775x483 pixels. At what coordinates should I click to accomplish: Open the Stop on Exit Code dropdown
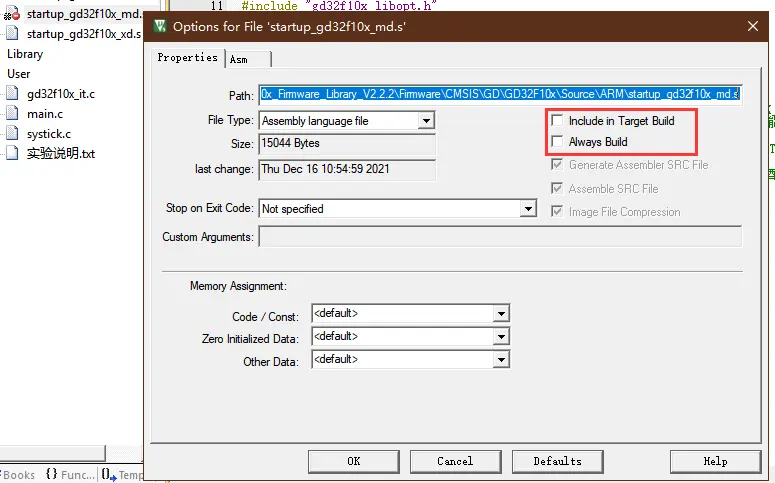point(528,209)
